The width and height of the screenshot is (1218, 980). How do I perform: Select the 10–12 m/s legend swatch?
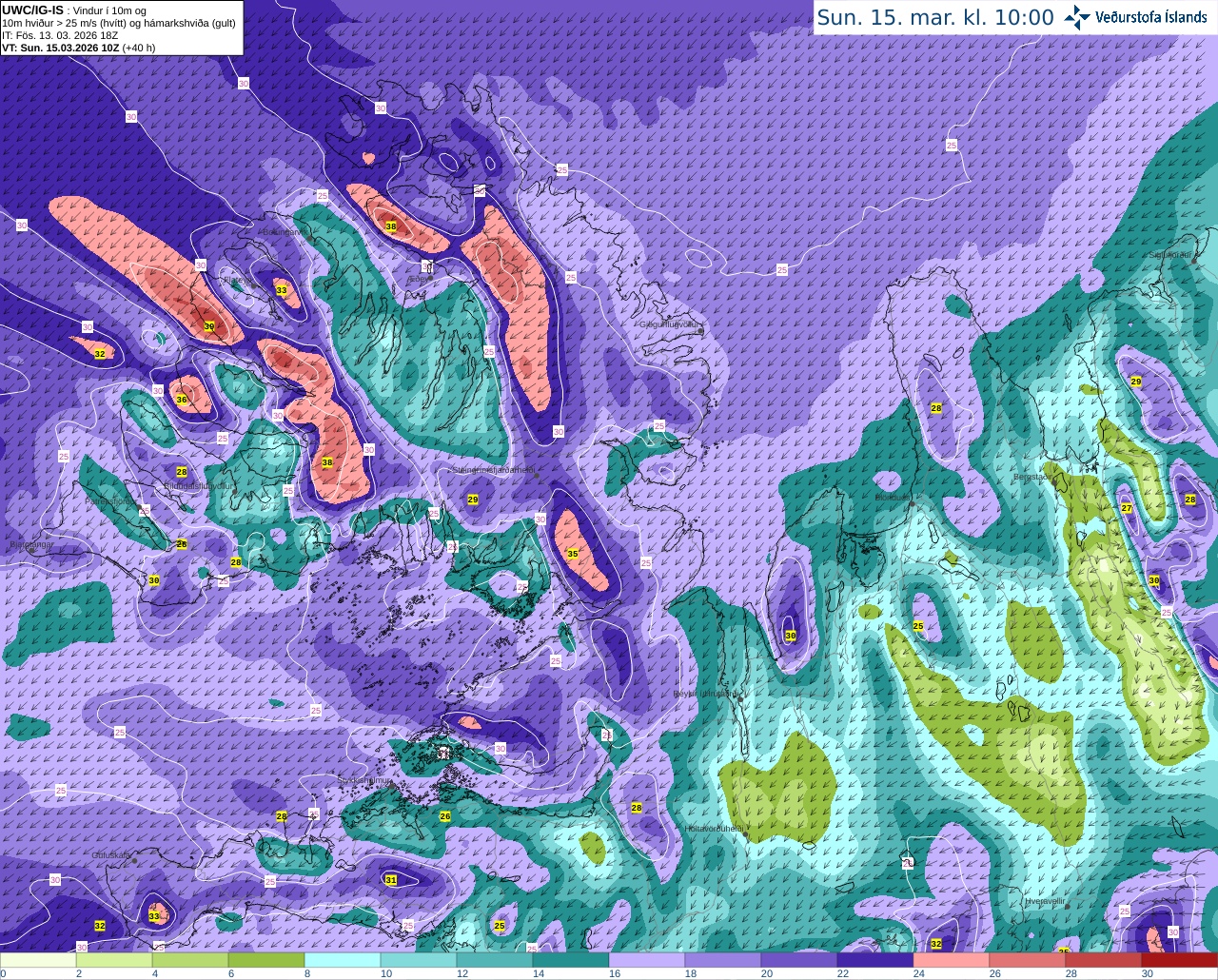tap(419, 960)
